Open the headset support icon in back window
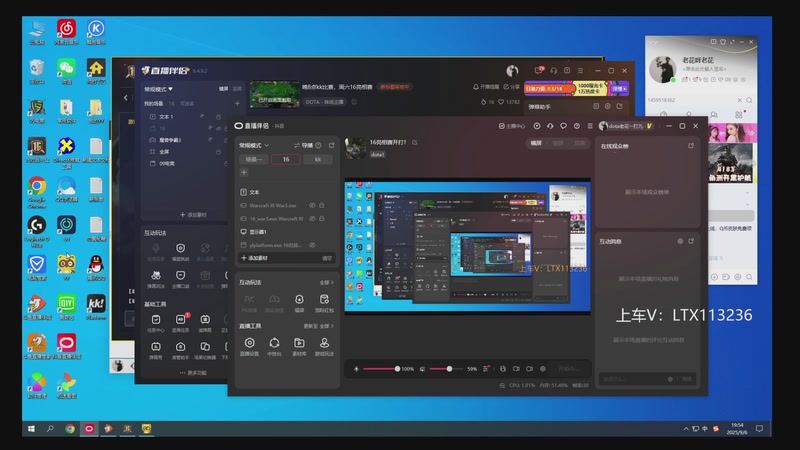This screenshot has width=800, height=450. (x=554, y=70)
